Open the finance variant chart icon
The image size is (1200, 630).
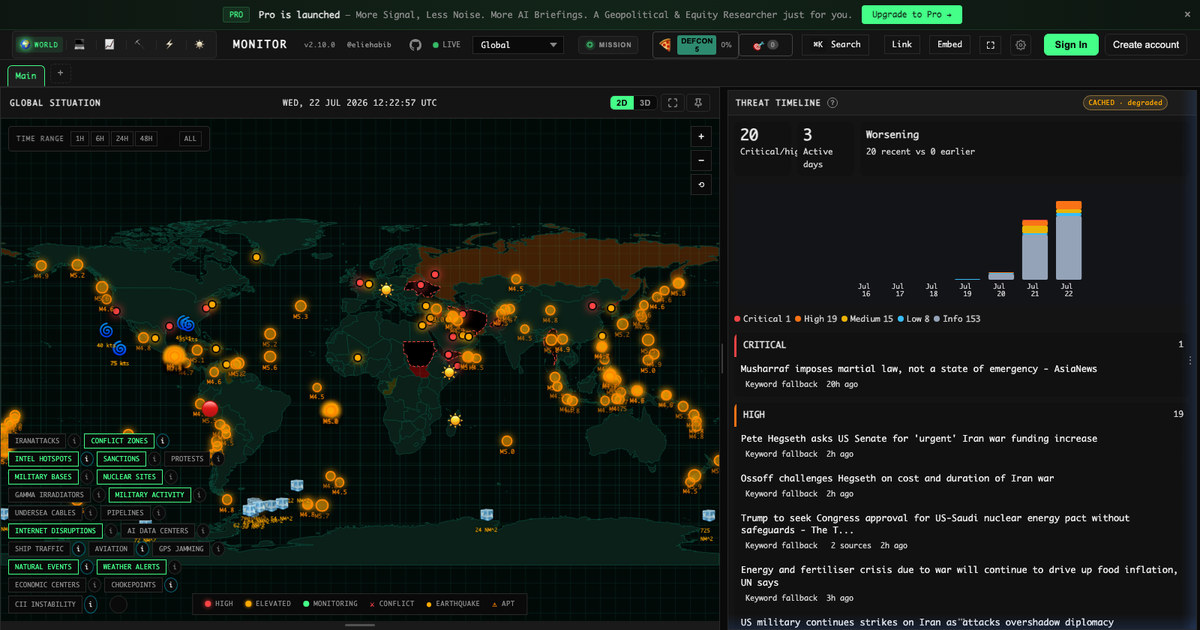[x=109, y=45]
